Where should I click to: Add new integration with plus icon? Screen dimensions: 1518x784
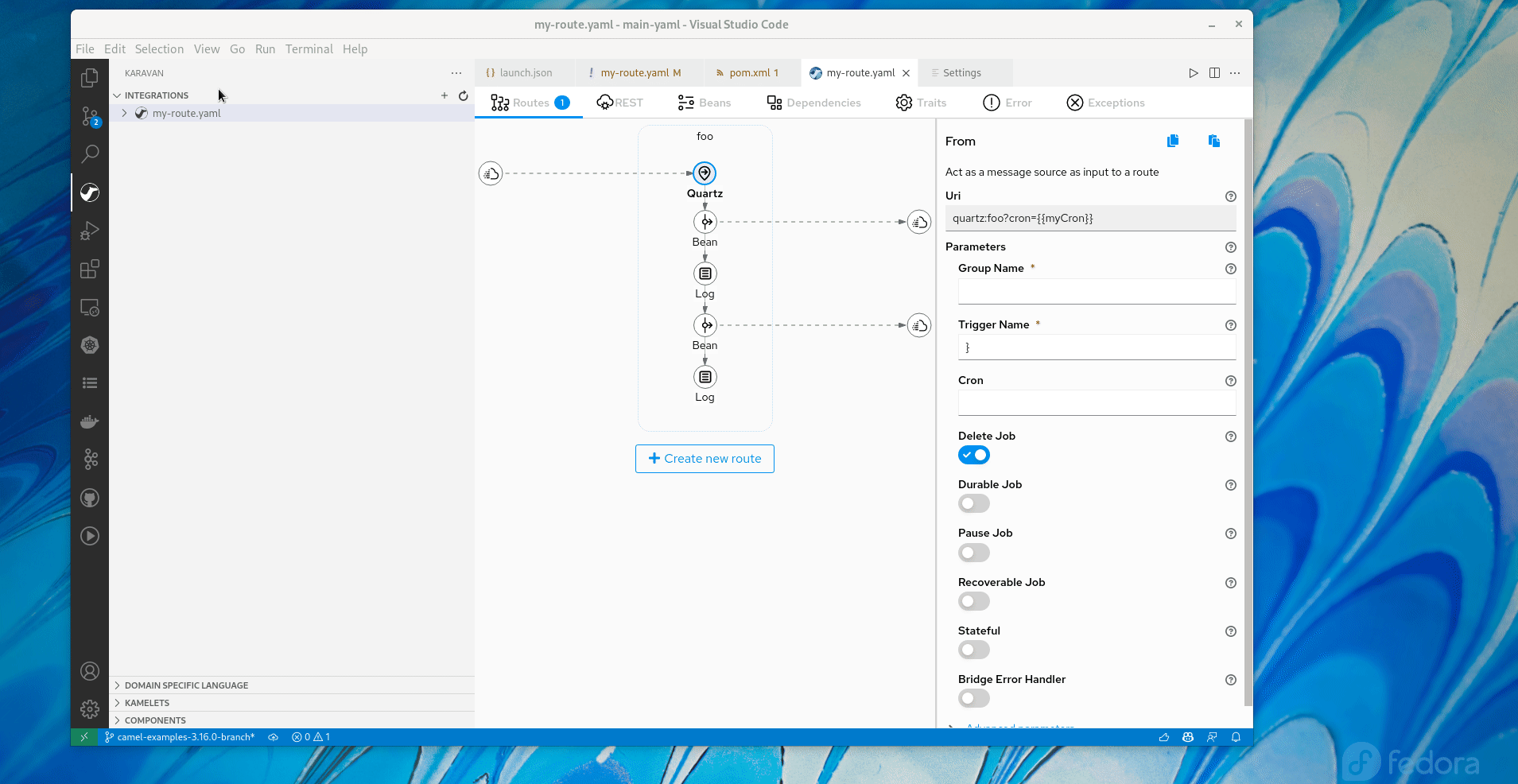click(x=445, y=95)
